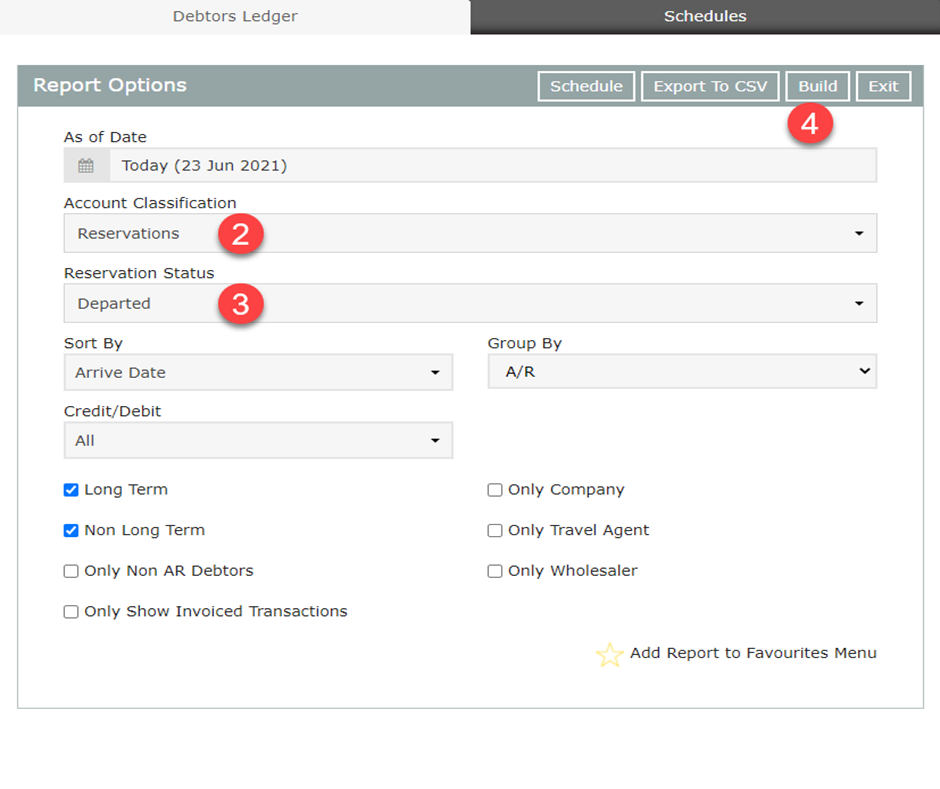The height and width of the screenshot is (789, 940).
Task: Click the calendar icon beside As of Date
Action: coord(86,166)
